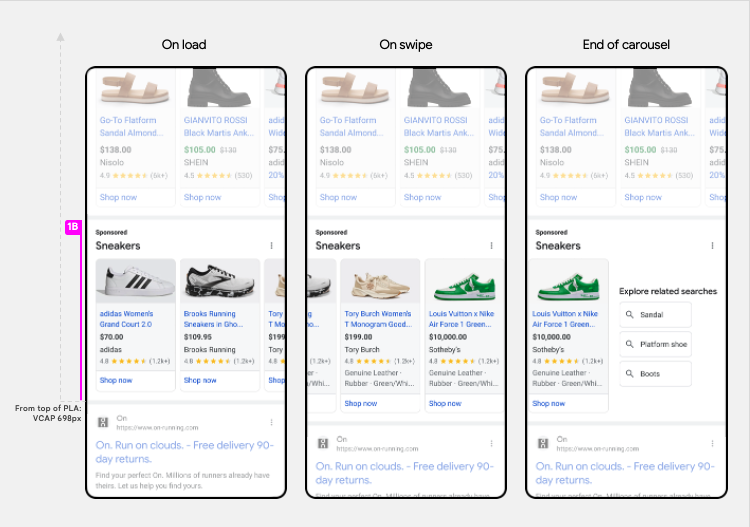
Task: Open green Louis Vuitton sneaker image in End of carousel
Action: (568, 281)
